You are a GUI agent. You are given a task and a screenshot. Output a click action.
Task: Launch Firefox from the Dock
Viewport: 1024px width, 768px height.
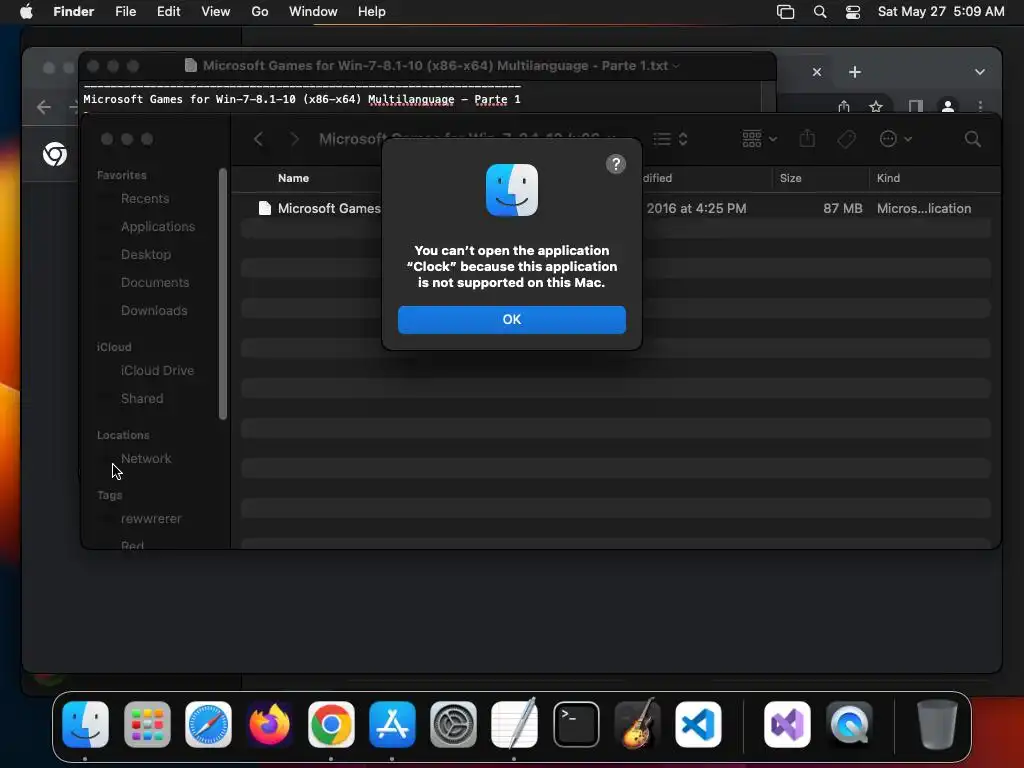point(270,724)
